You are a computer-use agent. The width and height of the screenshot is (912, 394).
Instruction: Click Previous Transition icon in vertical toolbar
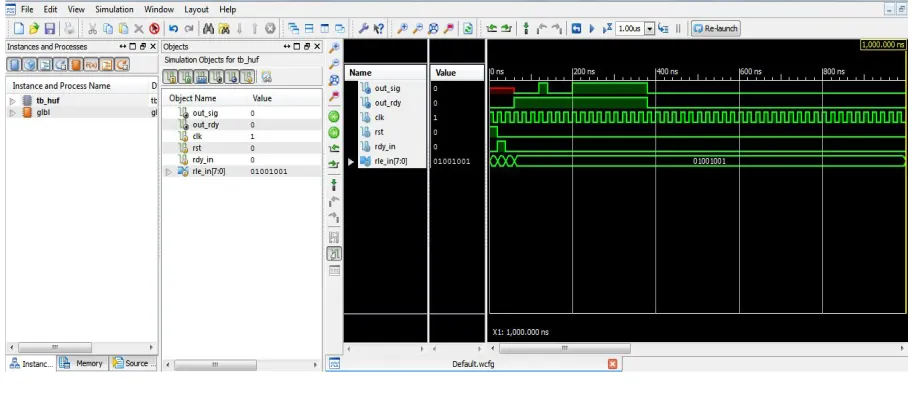tap(334, 148)
